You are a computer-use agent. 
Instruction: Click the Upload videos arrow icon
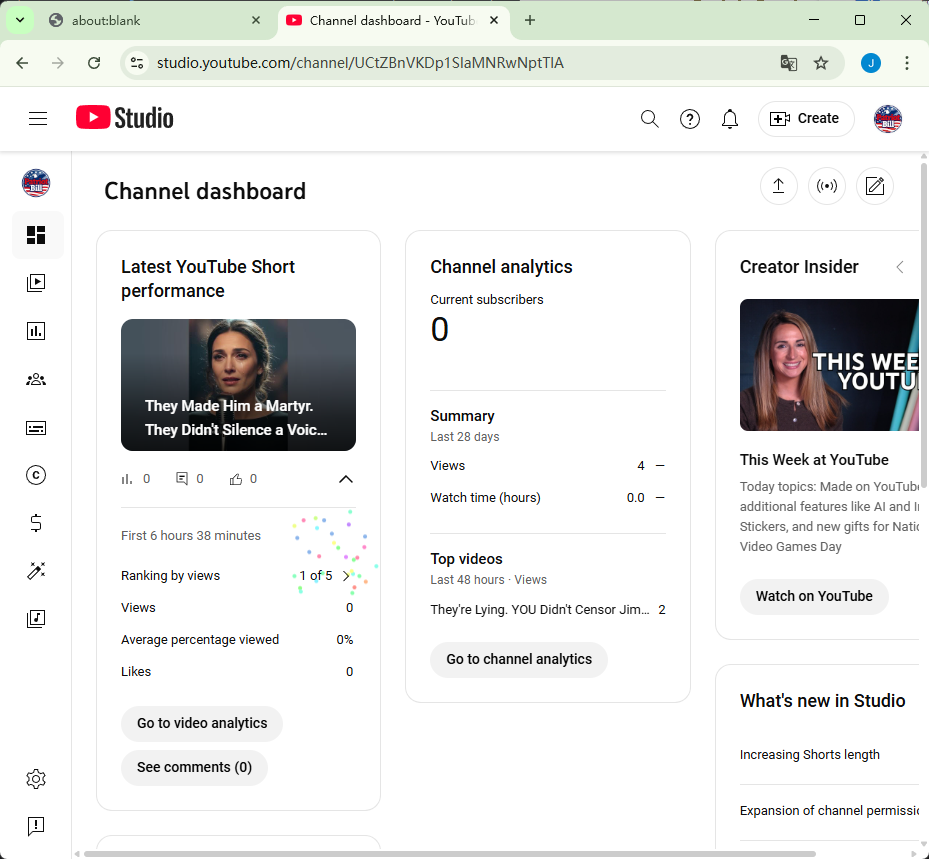pyautogui.click(x=778, y=186)
